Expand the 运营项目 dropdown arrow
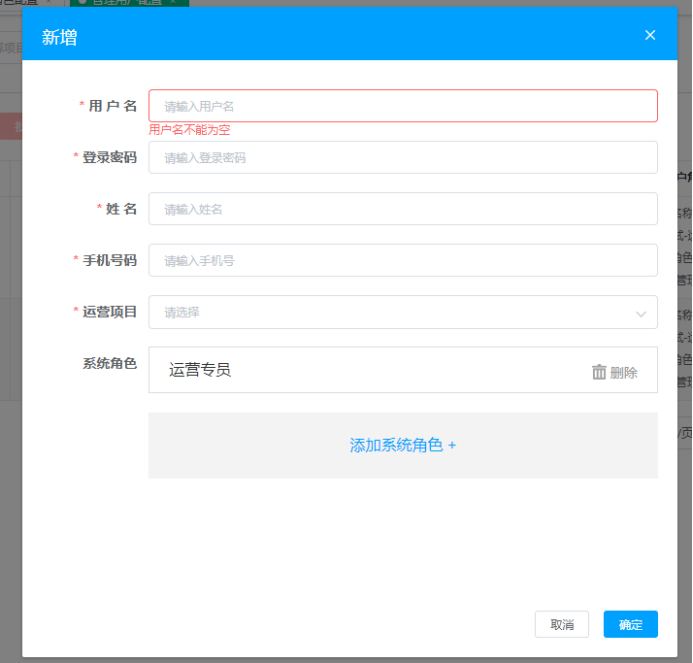The image size is (693, 663). (641, 313)
